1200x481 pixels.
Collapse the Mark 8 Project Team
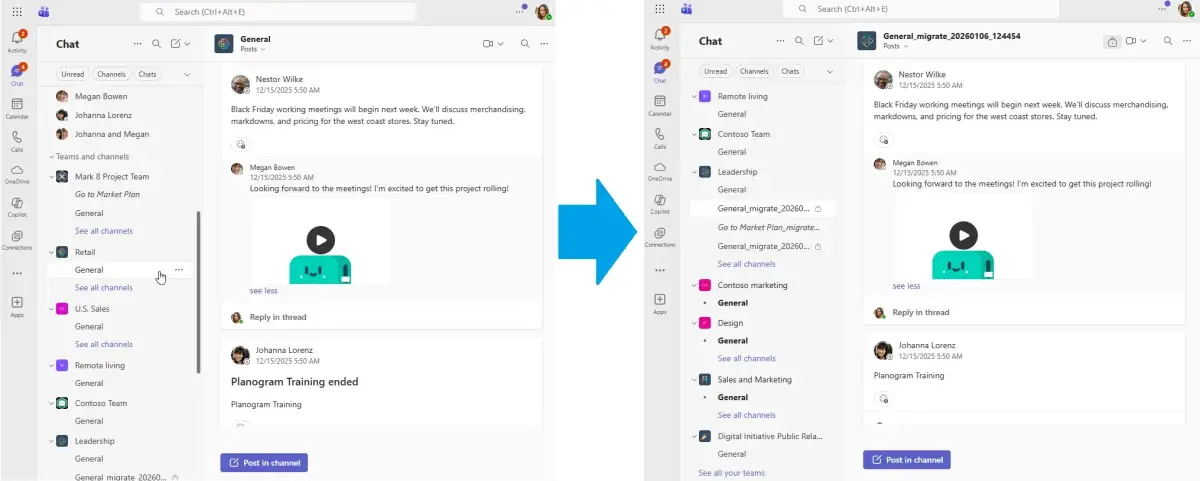tap(51, 176)
